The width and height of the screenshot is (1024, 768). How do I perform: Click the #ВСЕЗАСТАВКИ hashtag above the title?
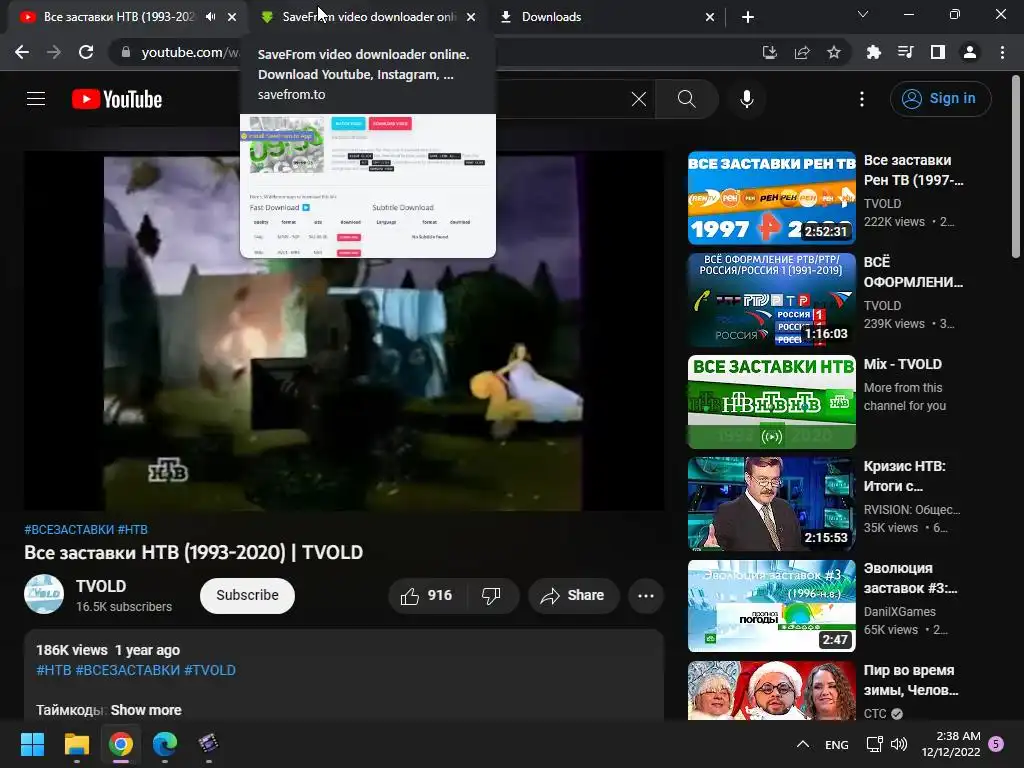[x=69, y=530]
